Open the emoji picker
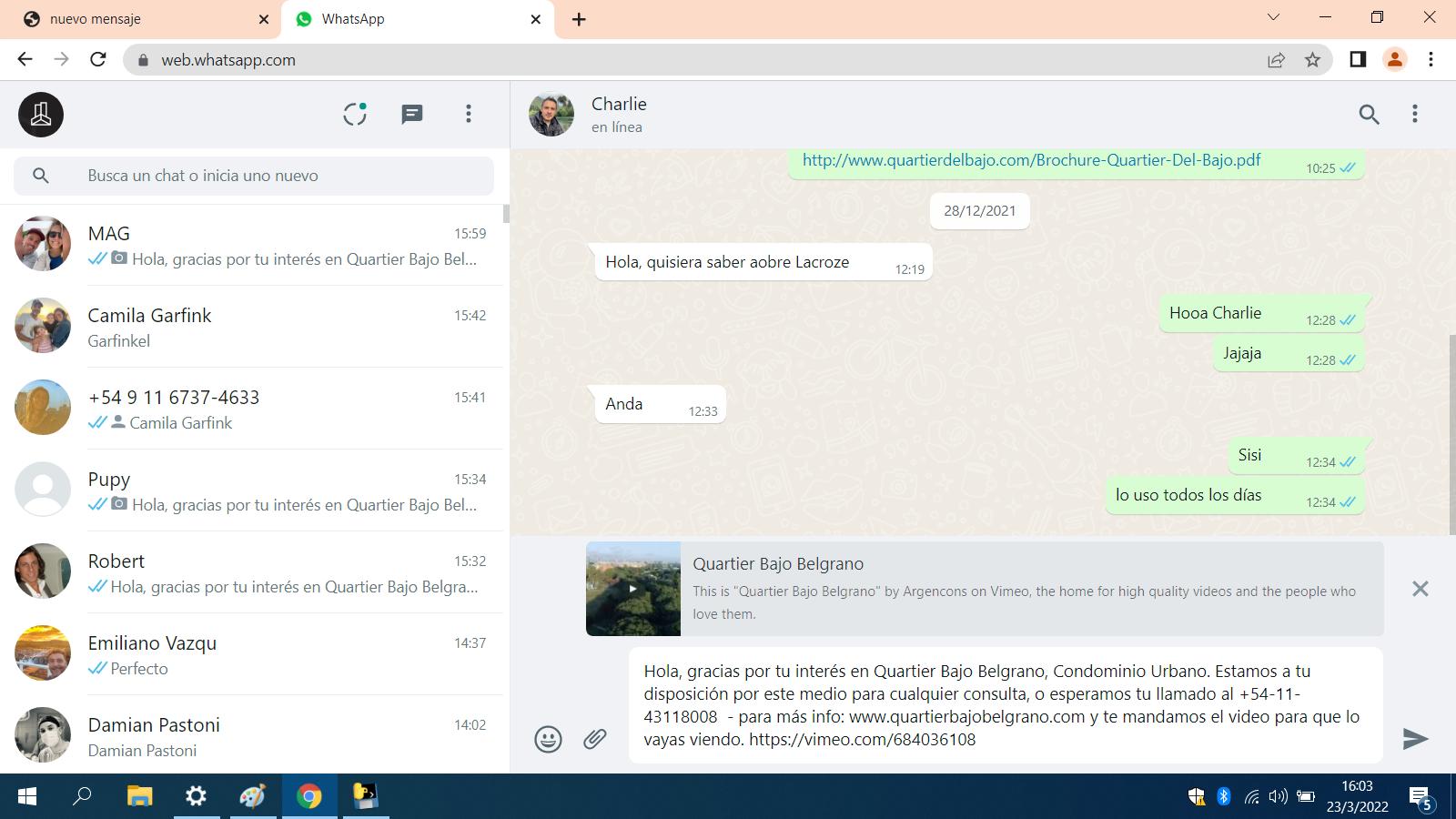The width and height of the screenshot is (1456, 819). (x=548, y=739)
